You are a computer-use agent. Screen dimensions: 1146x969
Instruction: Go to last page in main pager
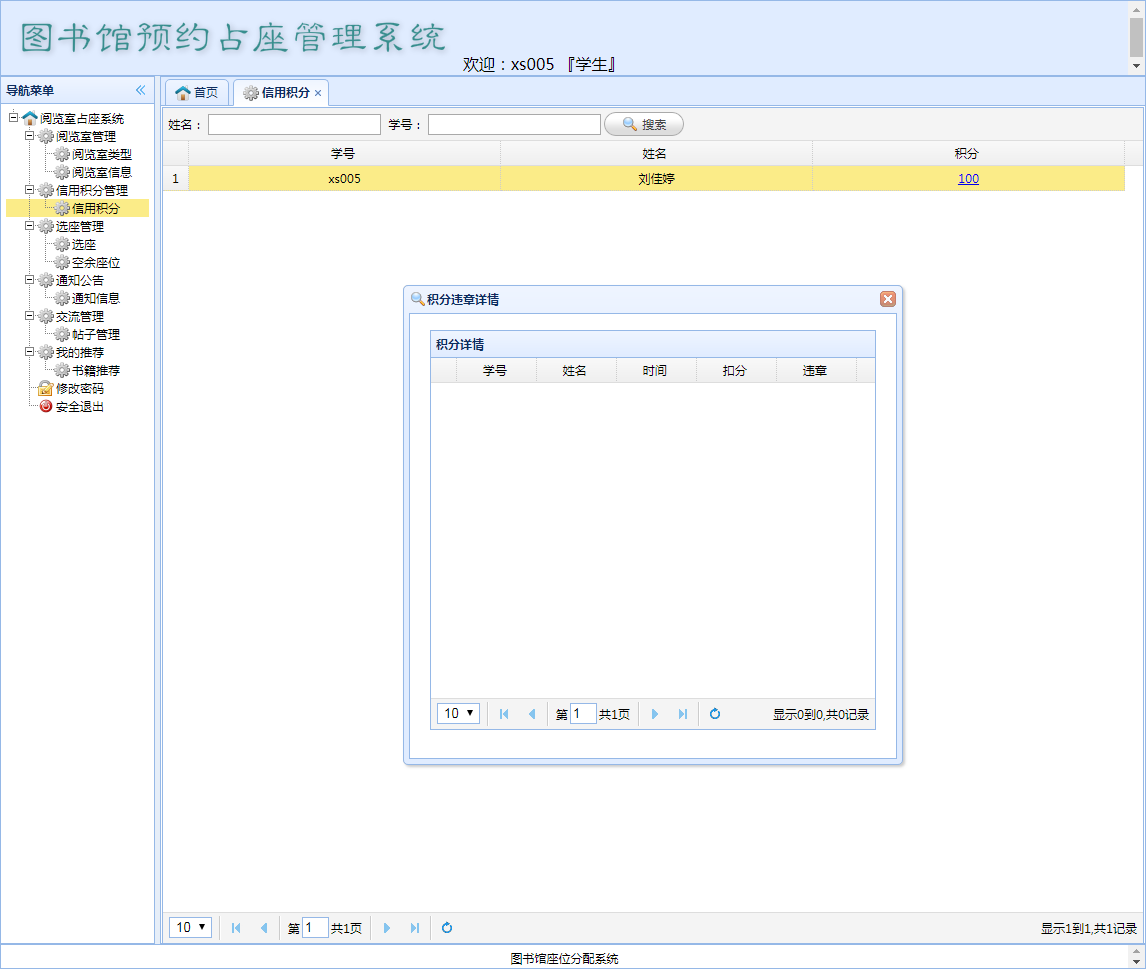tap(414, 928)
